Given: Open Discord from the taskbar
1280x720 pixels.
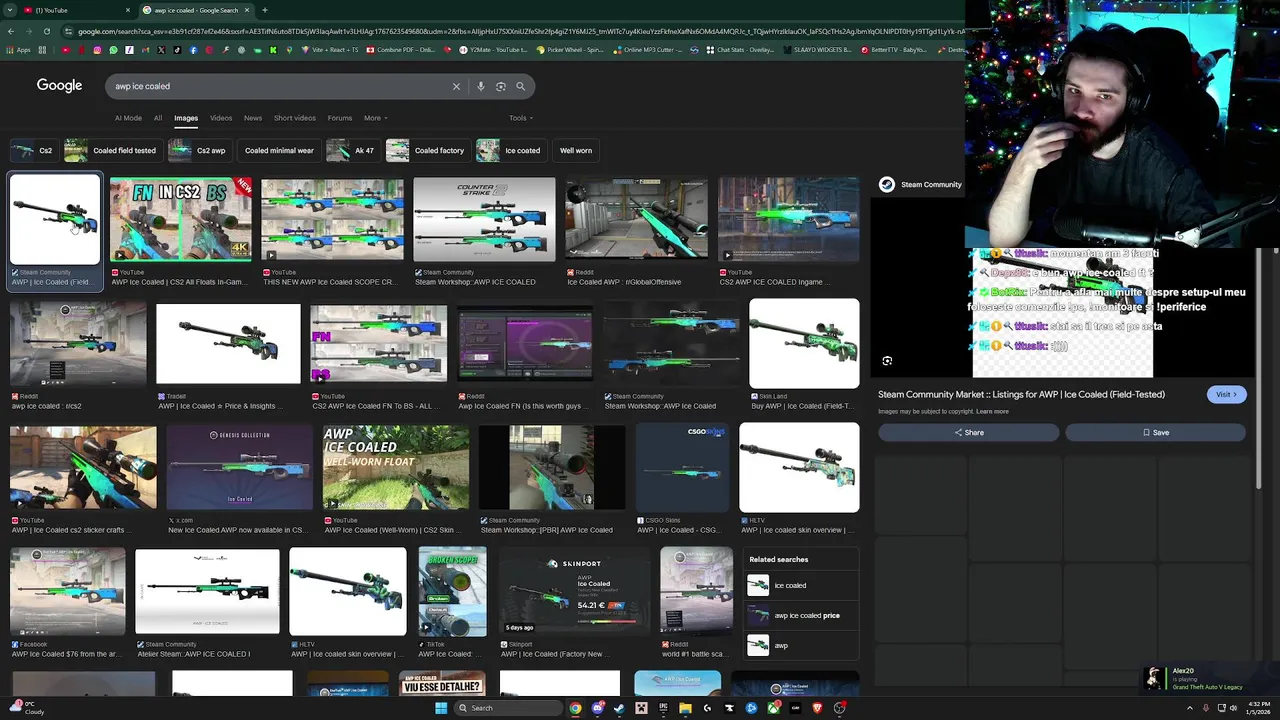Looking at the screenshot, I should coord(597,708).
